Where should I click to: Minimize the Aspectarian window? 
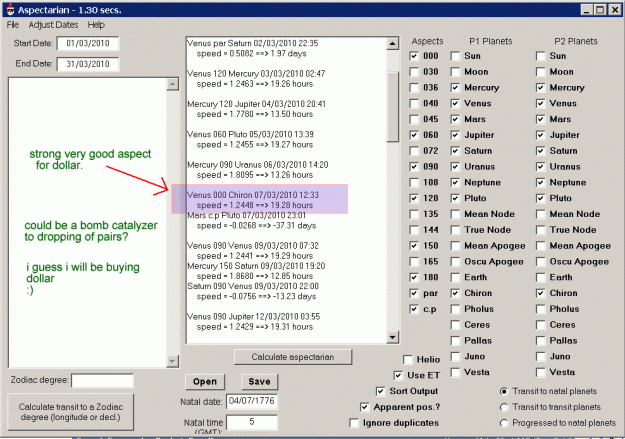click(586, 10)
